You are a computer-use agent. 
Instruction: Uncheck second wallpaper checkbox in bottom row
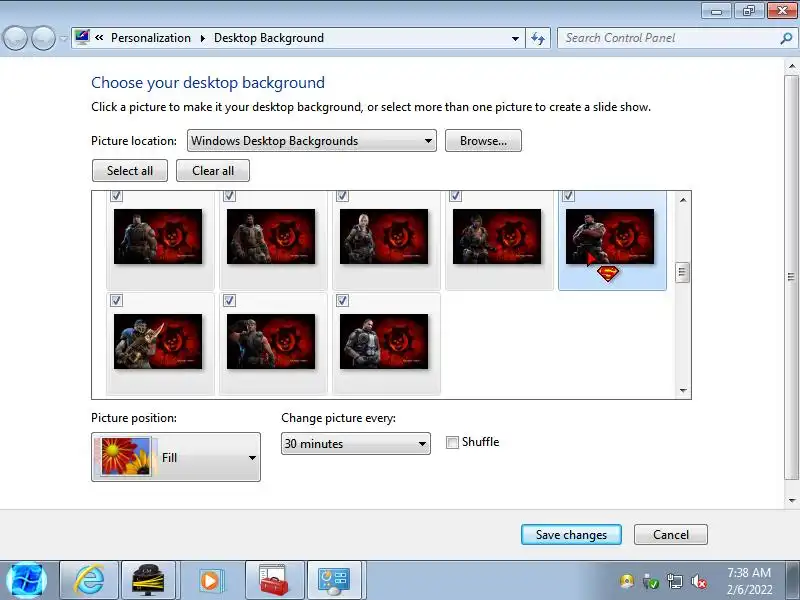point(230,301)
